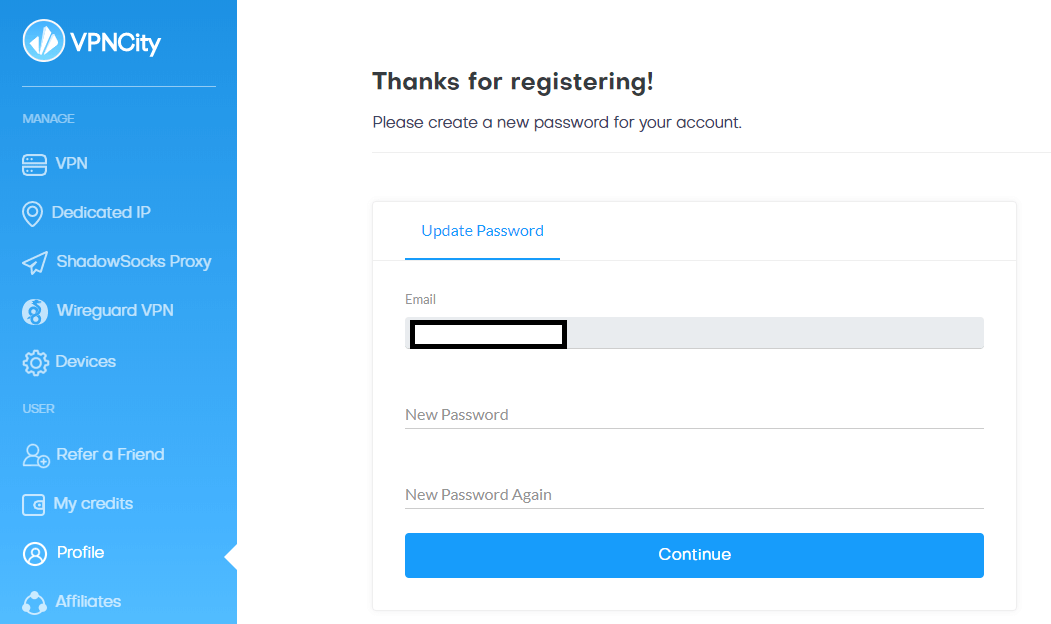The width and height of the screenshot is (1051, 624).
Task: Click the disabled Email field
Action: point(694,333)
